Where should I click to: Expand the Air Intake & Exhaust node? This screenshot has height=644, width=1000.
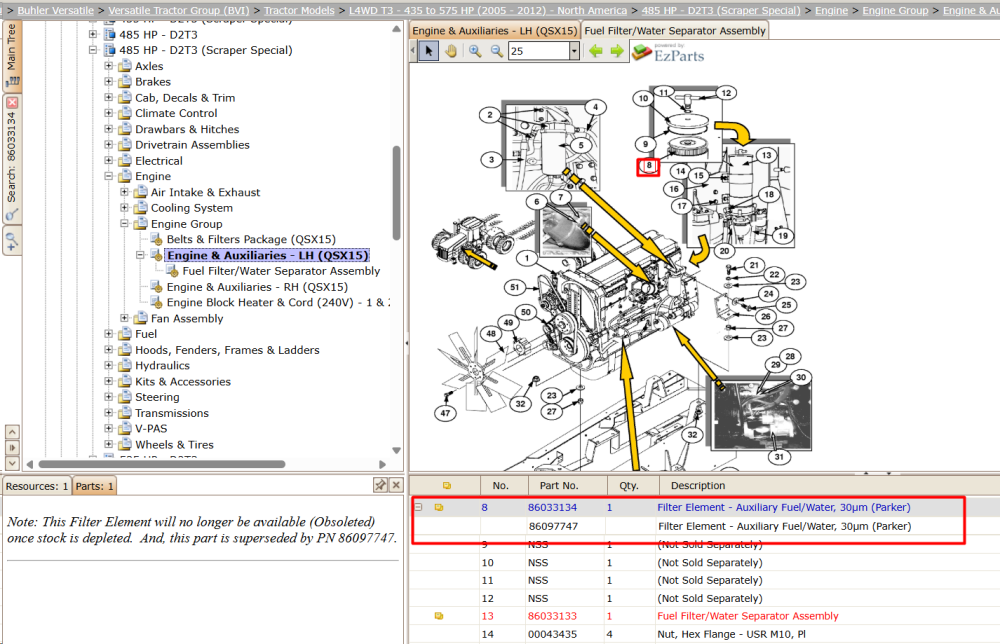coord(124,192)
